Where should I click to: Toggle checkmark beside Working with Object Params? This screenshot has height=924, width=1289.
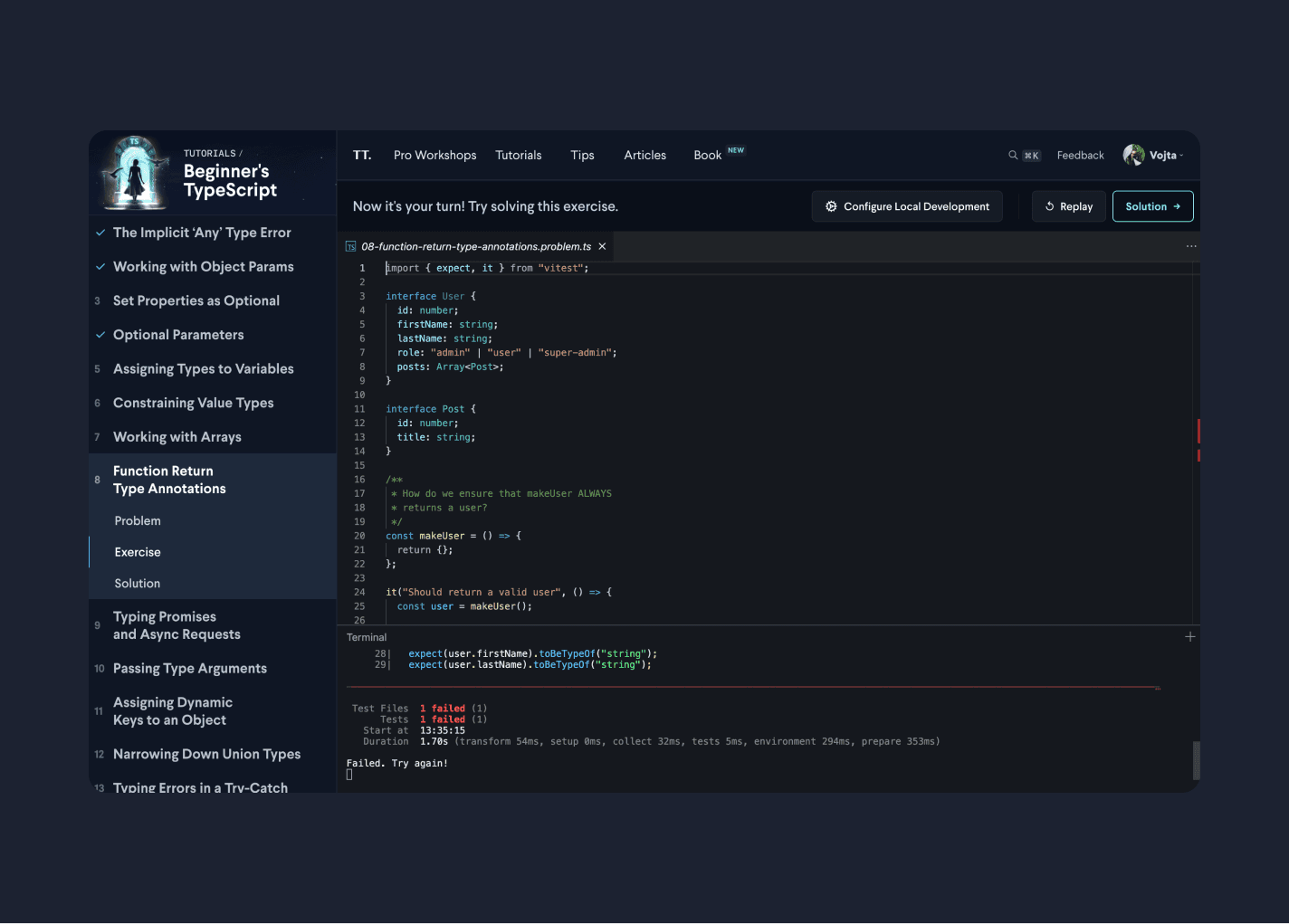click(100, 266)
